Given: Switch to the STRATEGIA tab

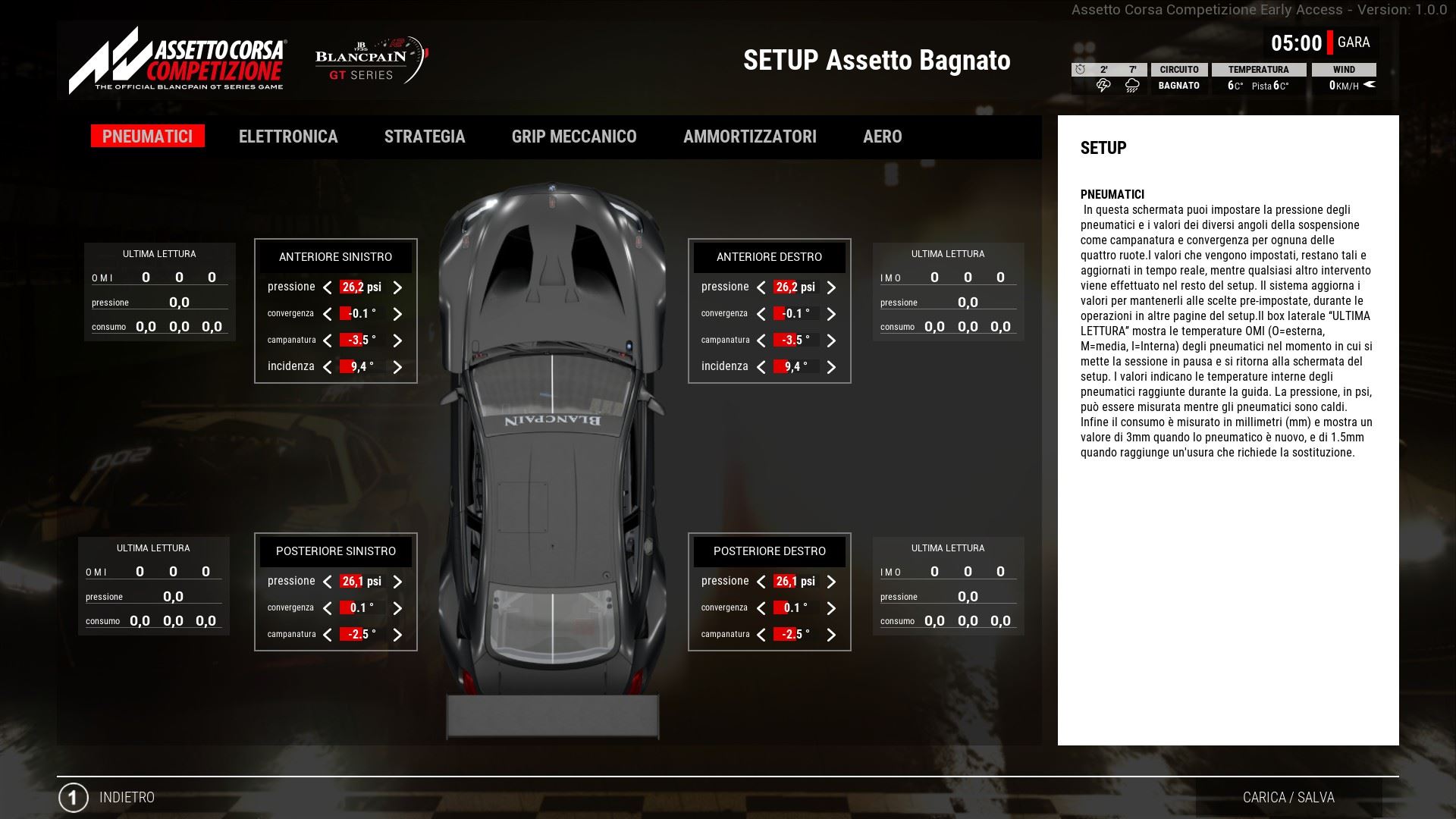Looking at the screenshot, I should pos(425,136).
